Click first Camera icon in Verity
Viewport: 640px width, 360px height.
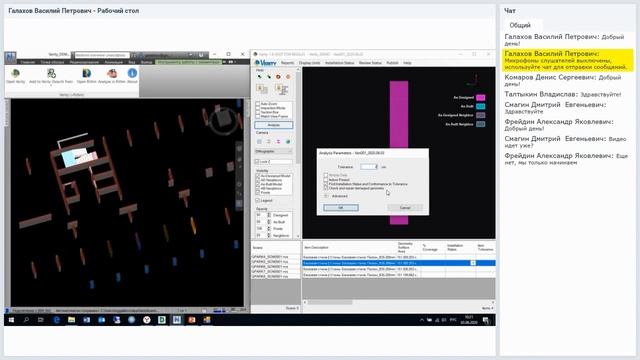coord(260,142)
